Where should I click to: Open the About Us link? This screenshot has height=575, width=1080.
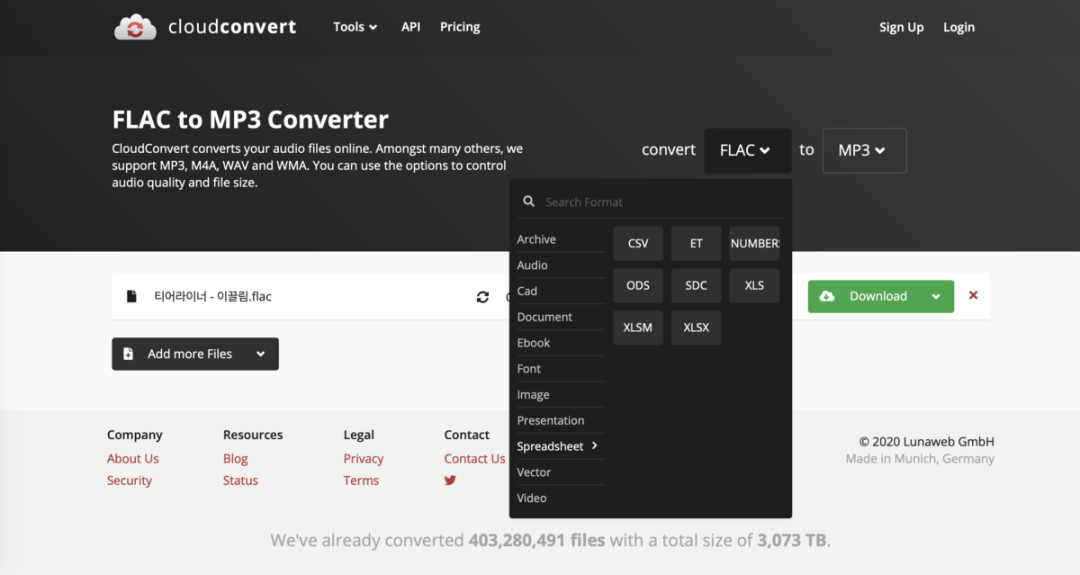[133, 459]
